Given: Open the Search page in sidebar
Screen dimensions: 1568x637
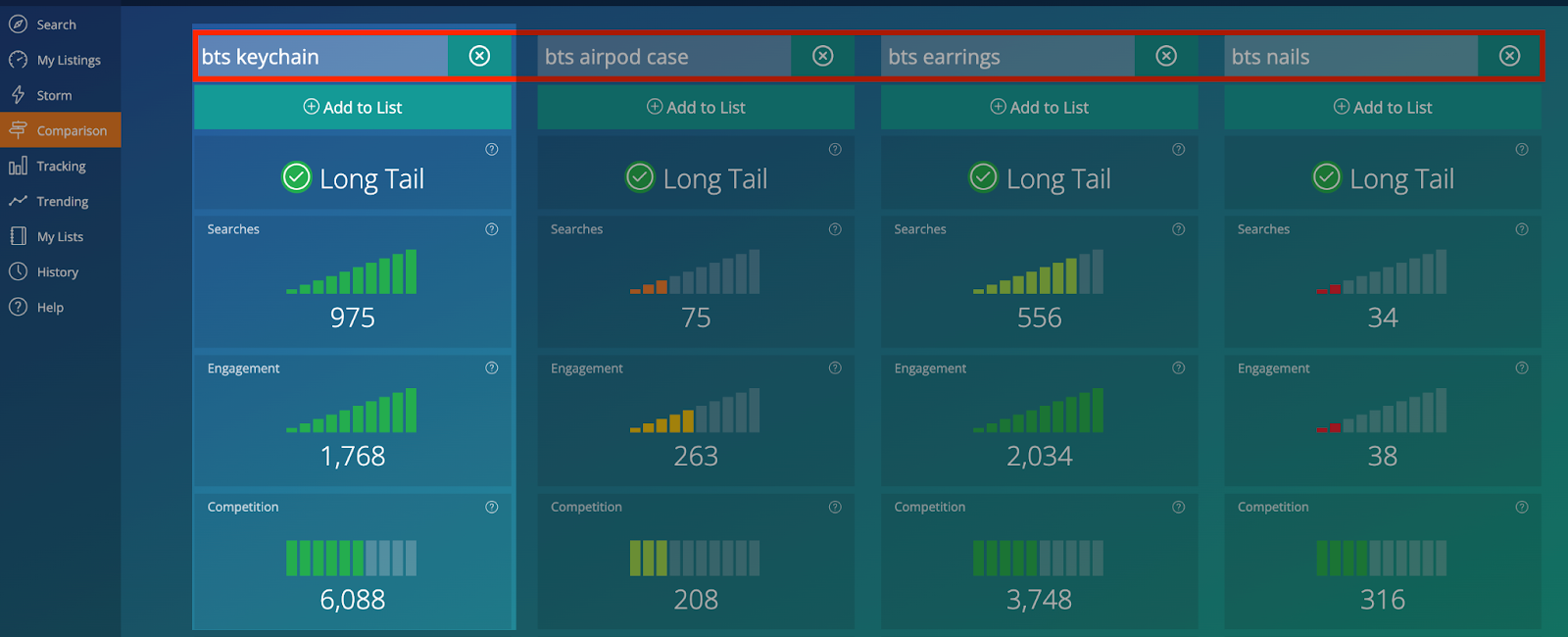Looking at the screenshot, I should click(56, 24).
